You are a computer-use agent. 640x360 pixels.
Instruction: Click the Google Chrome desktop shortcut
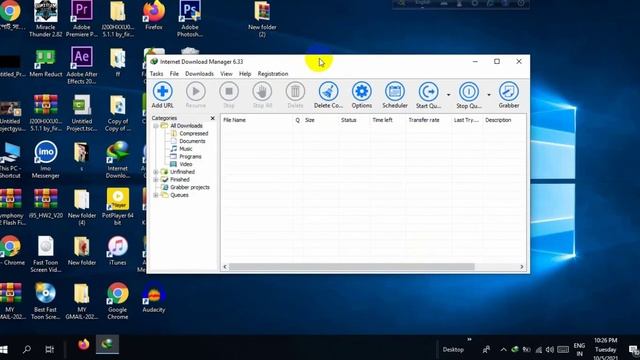118,301
